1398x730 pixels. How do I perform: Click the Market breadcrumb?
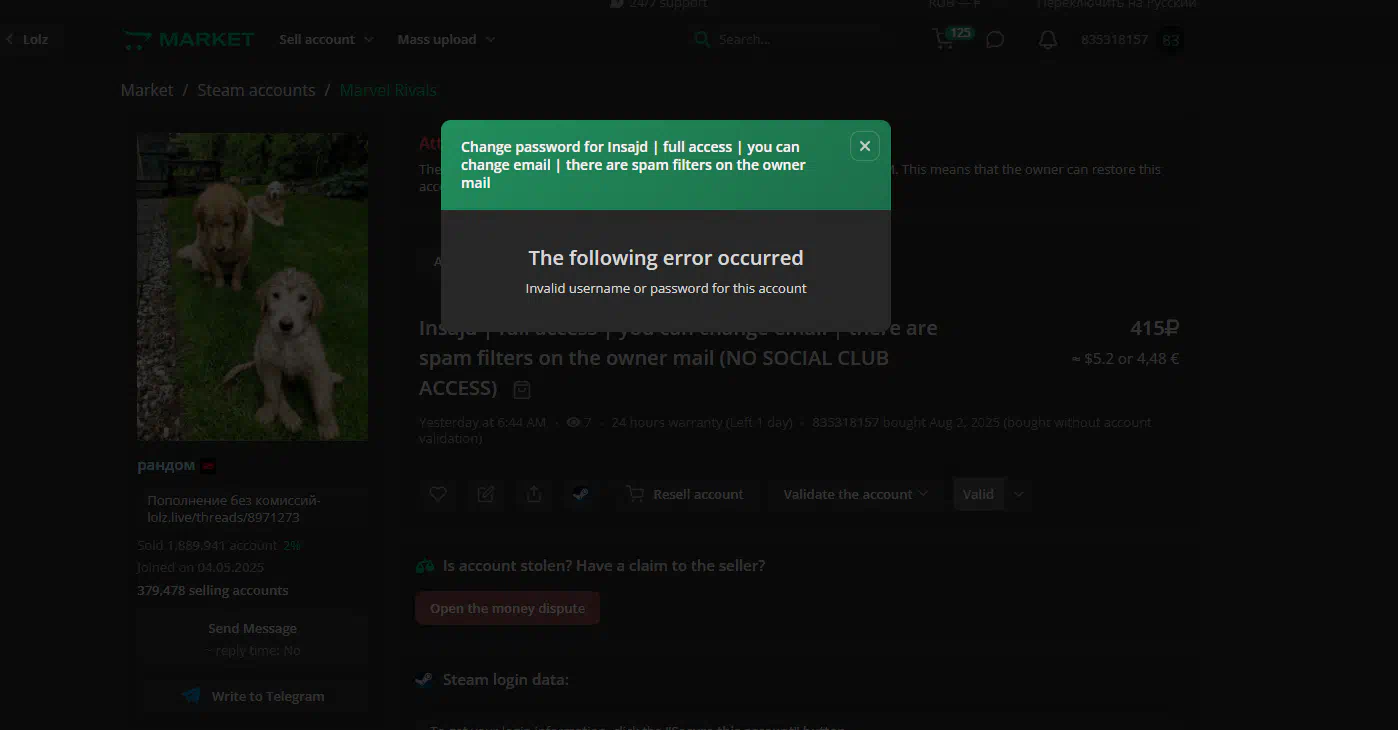click(147, 90)
